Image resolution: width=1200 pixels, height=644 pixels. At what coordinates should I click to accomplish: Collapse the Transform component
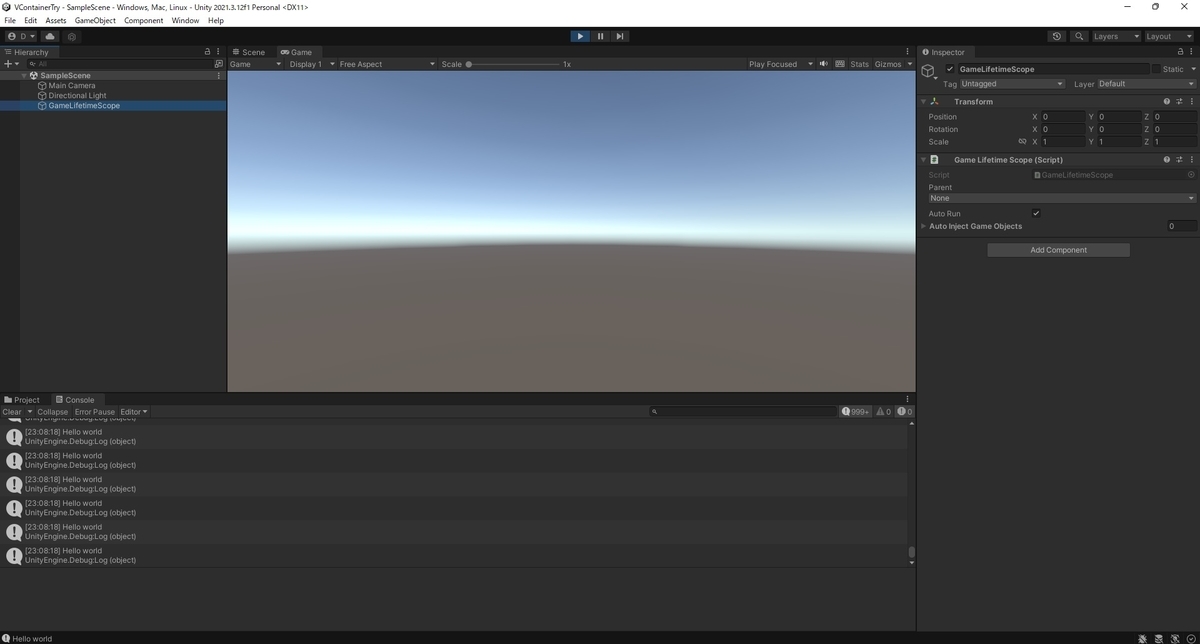point(923,101)
